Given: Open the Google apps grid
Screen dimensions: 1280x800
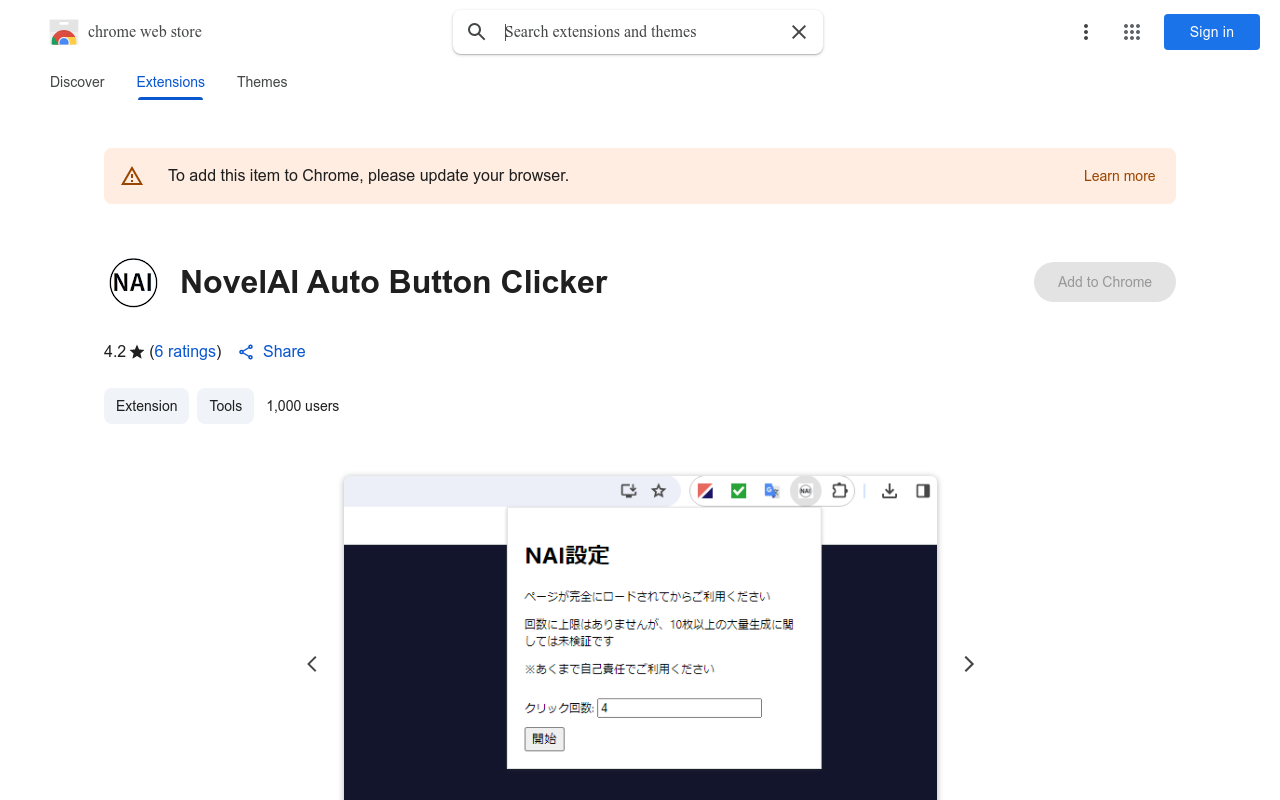Looking at the screenshot, I should coord(1132,32).
